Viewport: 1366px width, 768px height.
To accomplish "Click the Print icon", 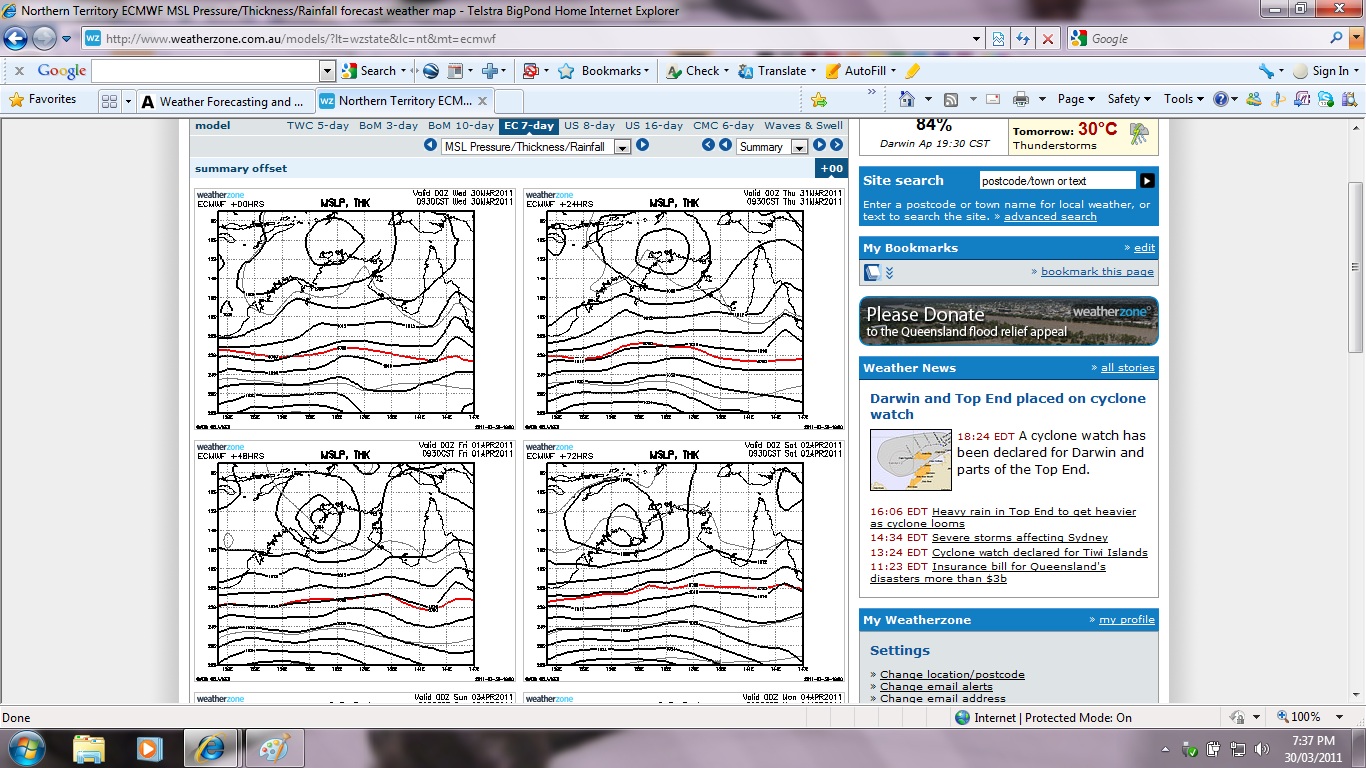I will click(x=1021, y=99).
